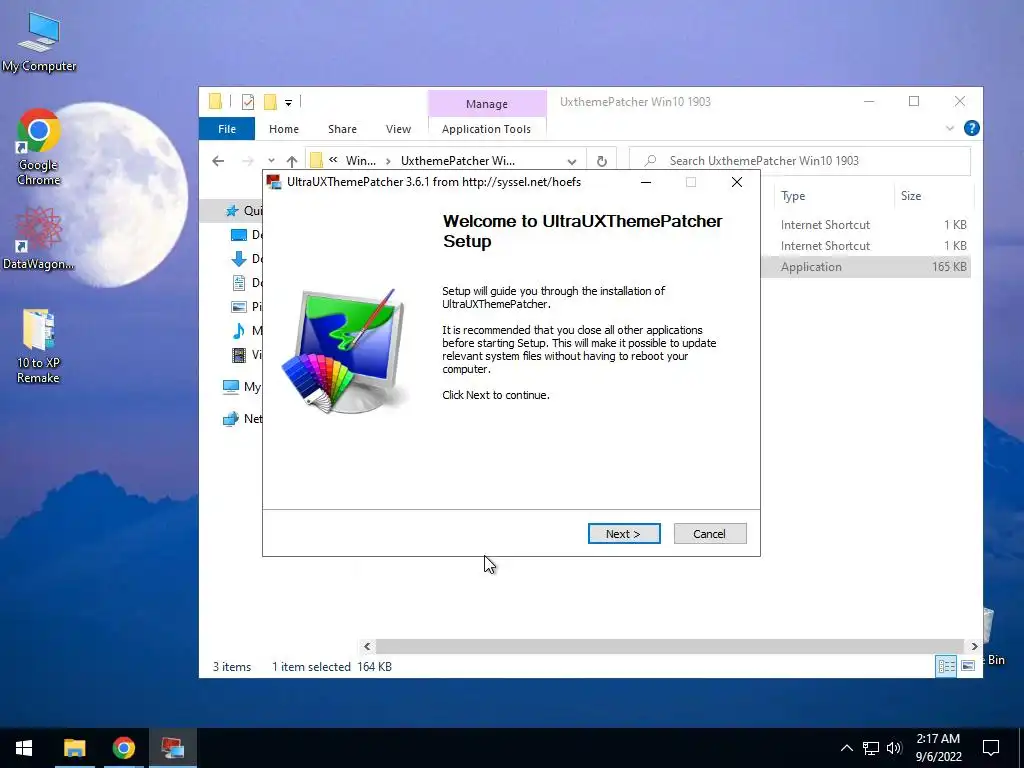1024x768 pixels.
Task: Open Downloads folder in navigation pane
Action: point(247,259)
